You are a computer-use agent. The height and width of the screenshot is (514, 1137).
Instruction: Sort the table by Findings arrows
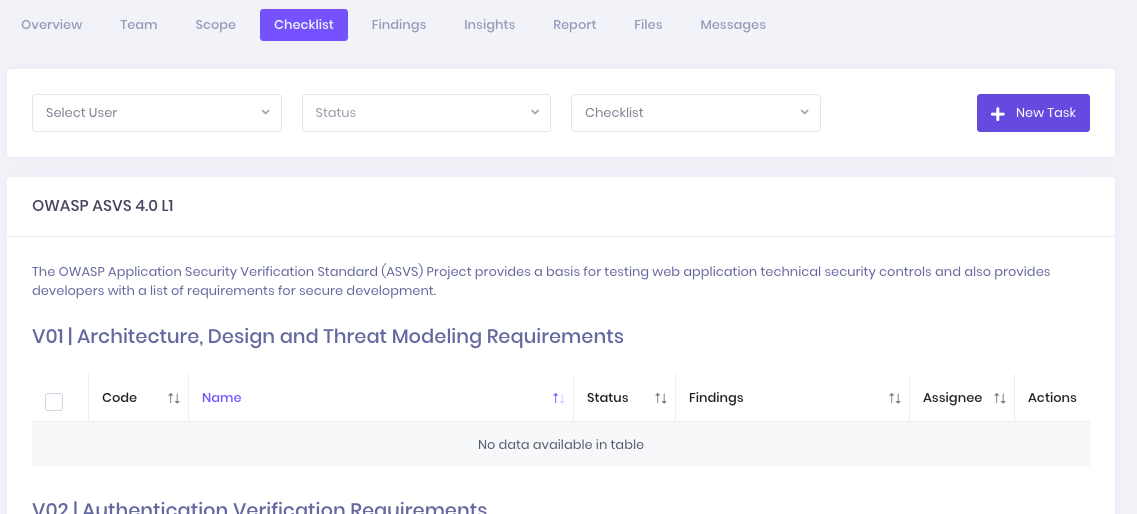(x=895, y=398)
